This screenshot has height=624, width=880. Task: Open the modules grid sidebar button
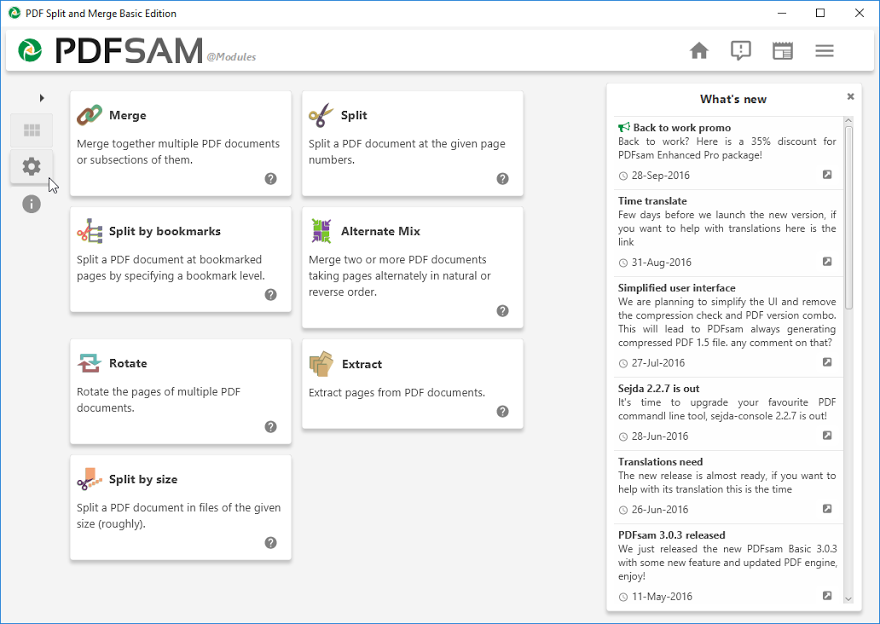click(31, 130)
